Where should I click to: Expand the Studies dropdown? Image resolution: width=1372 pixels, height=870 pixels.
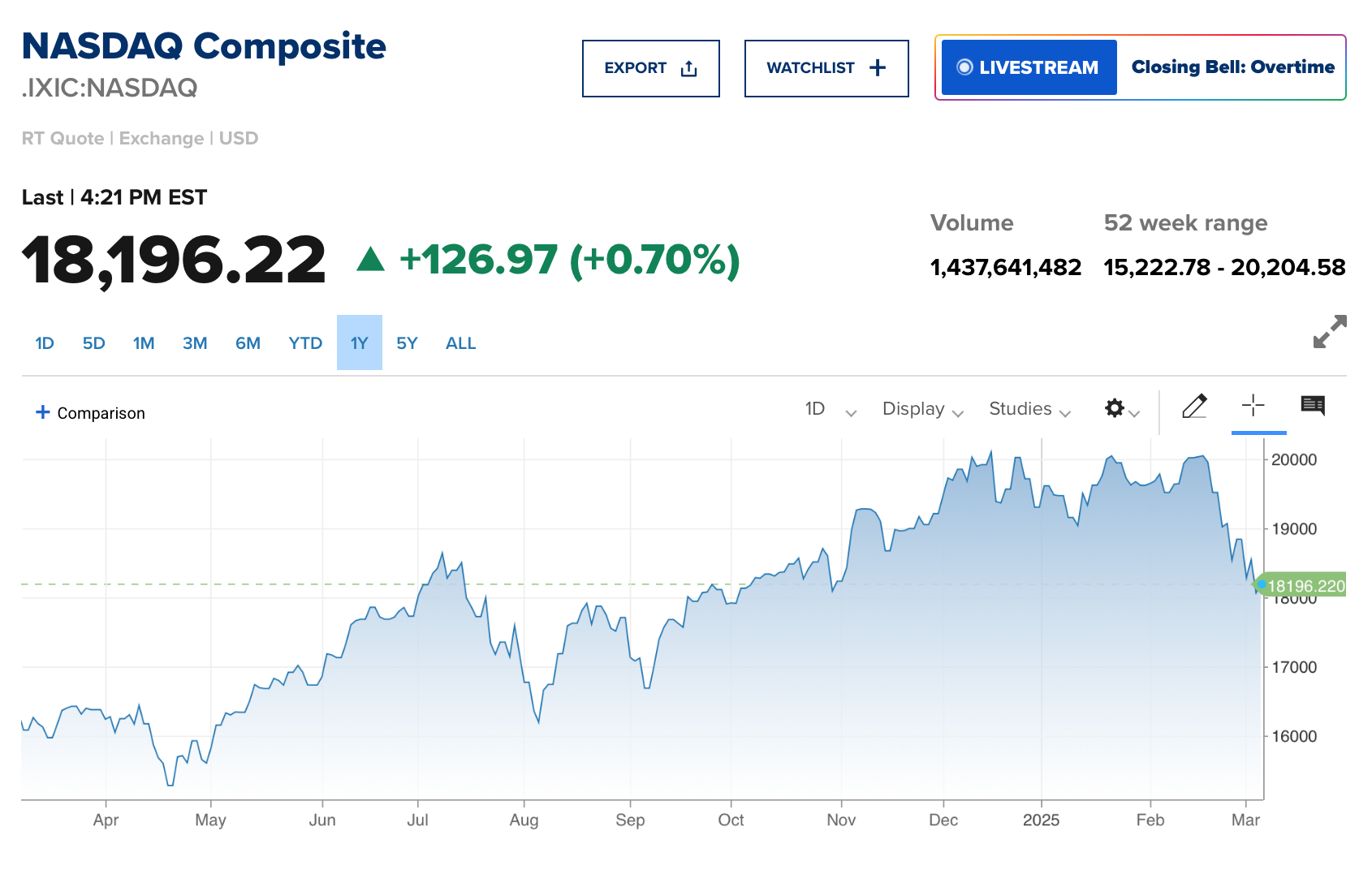(x=1029, y=410)
